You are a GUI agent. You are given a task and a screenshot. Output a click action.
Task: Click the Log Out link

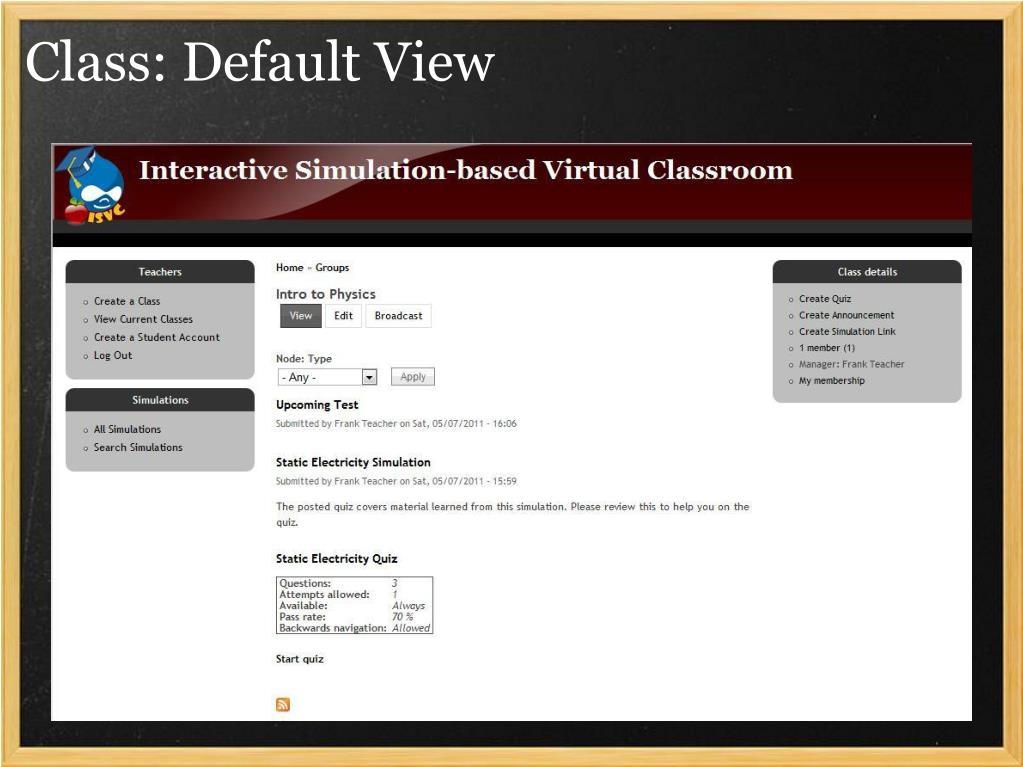tap(113, 355)
